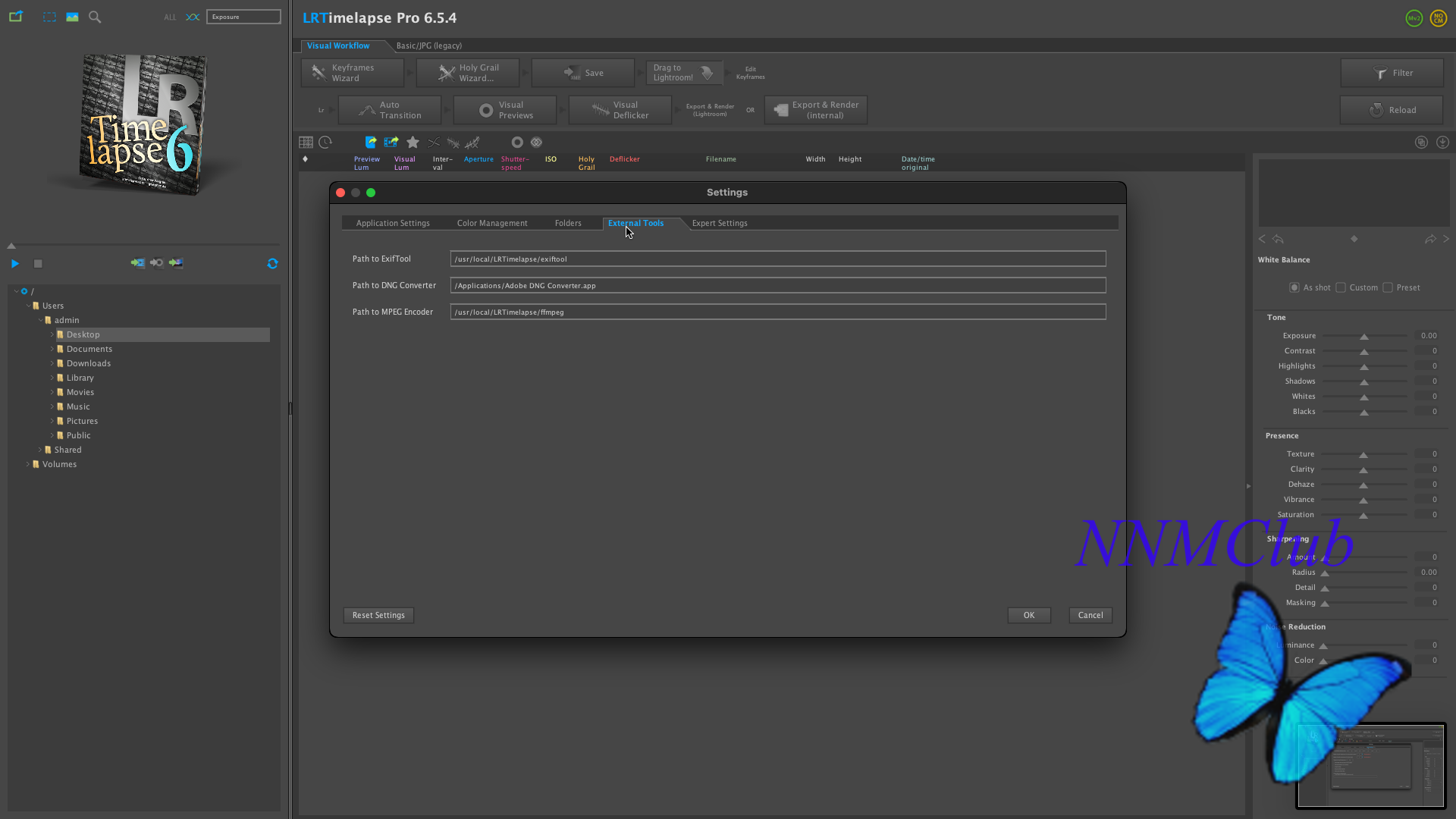Collapse the admin folder node
The height and width of the screenshot is (819, 1456).
click(x=40, y=320)
